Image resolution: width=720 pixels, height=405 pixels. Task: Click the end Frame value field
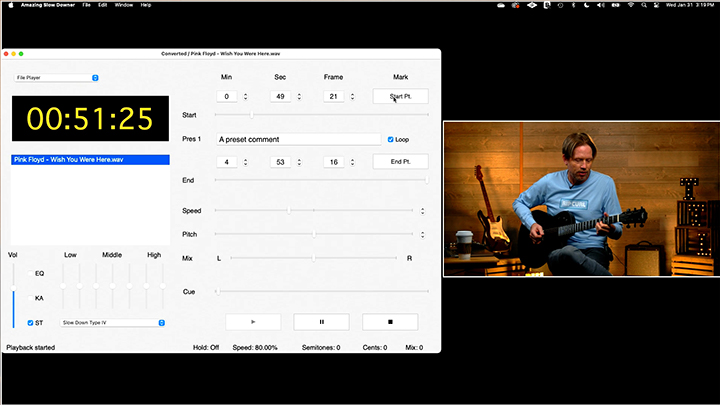point(333,162)
